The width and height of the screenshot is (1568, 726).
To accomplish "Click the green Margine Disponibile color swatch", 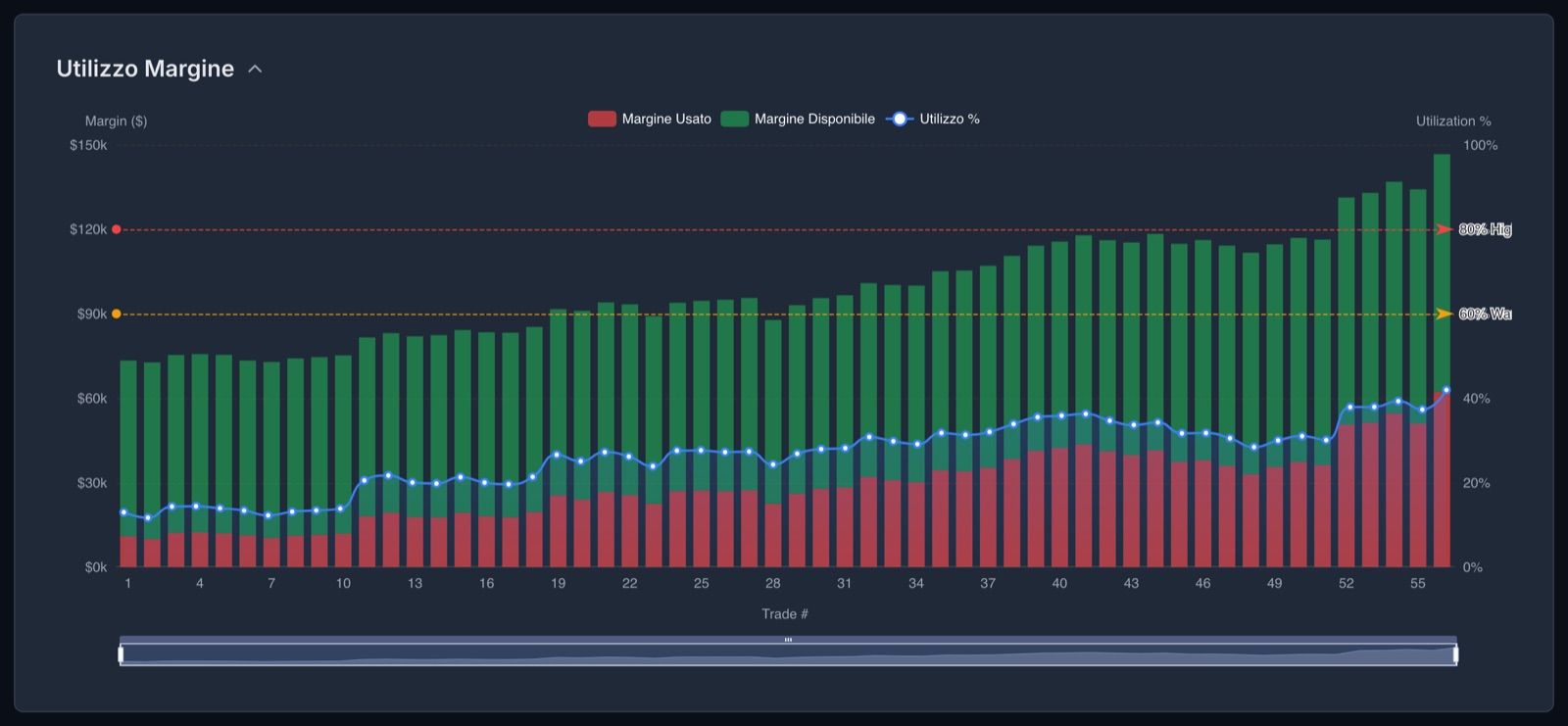I will [735, 119].
